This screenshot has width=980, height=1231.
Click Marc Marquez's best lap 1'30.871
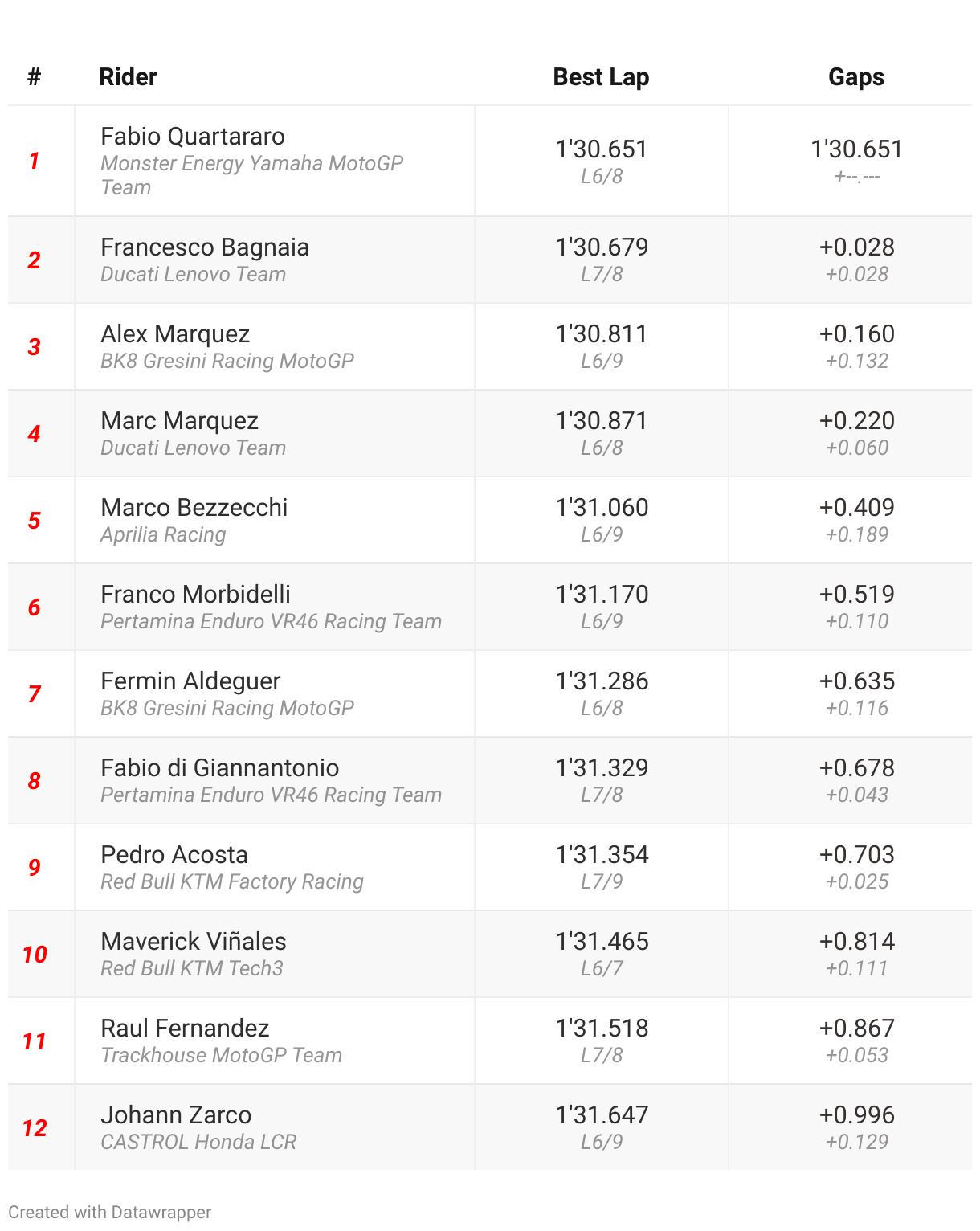click(x=602, y=421)
